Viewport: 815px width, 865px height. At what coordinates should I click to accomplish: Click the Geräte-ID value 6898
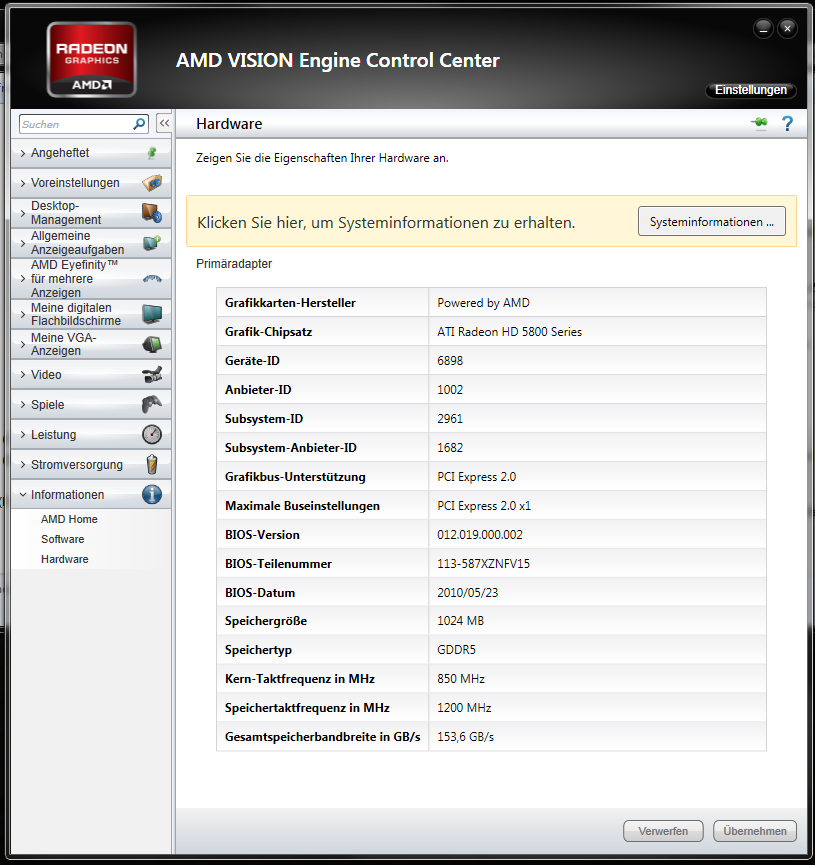(x=450, y=361)
